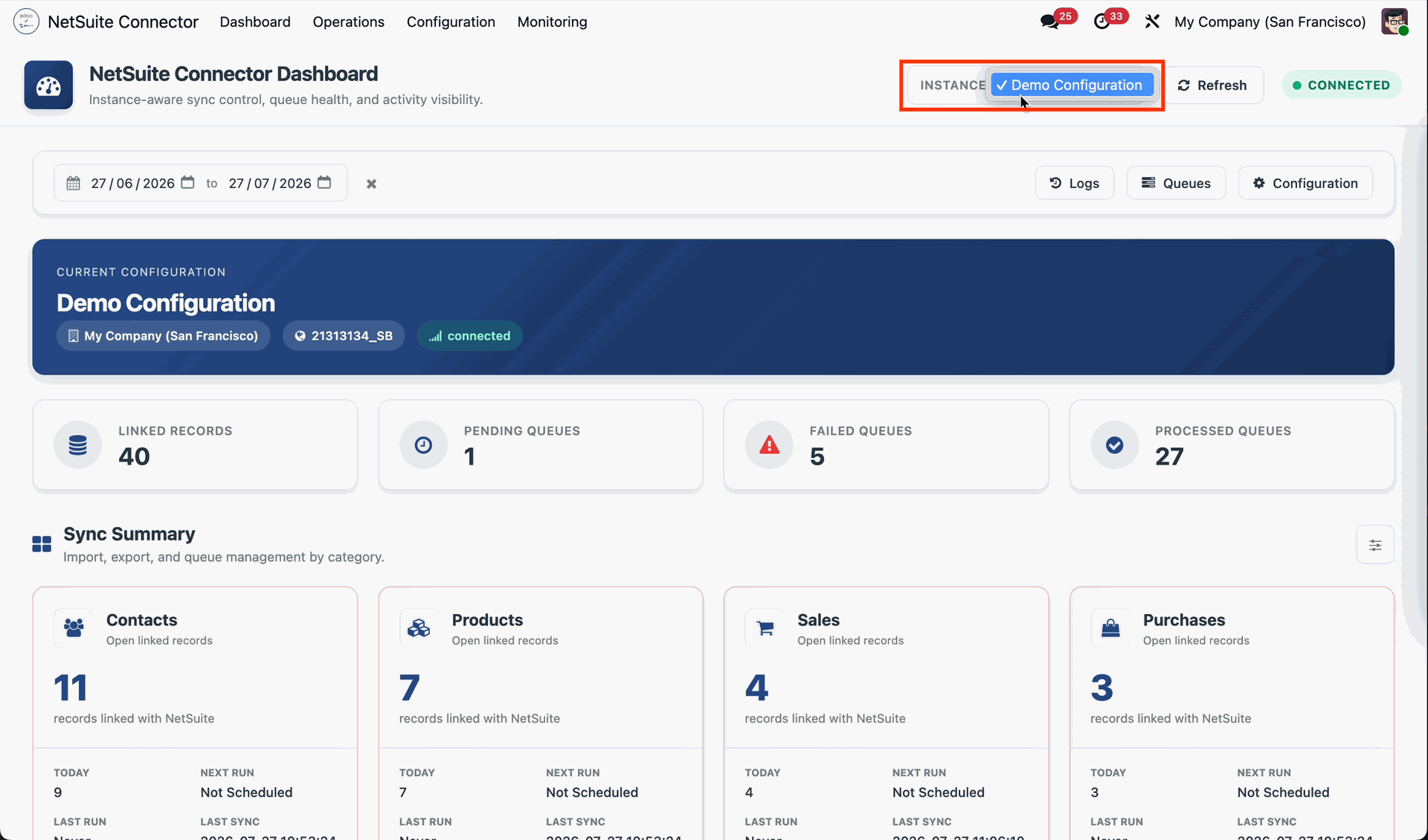Viewport: 1428px width, 840px height.
Task: Open the messages icon with 25 badge
Action: coord(1049,22)
